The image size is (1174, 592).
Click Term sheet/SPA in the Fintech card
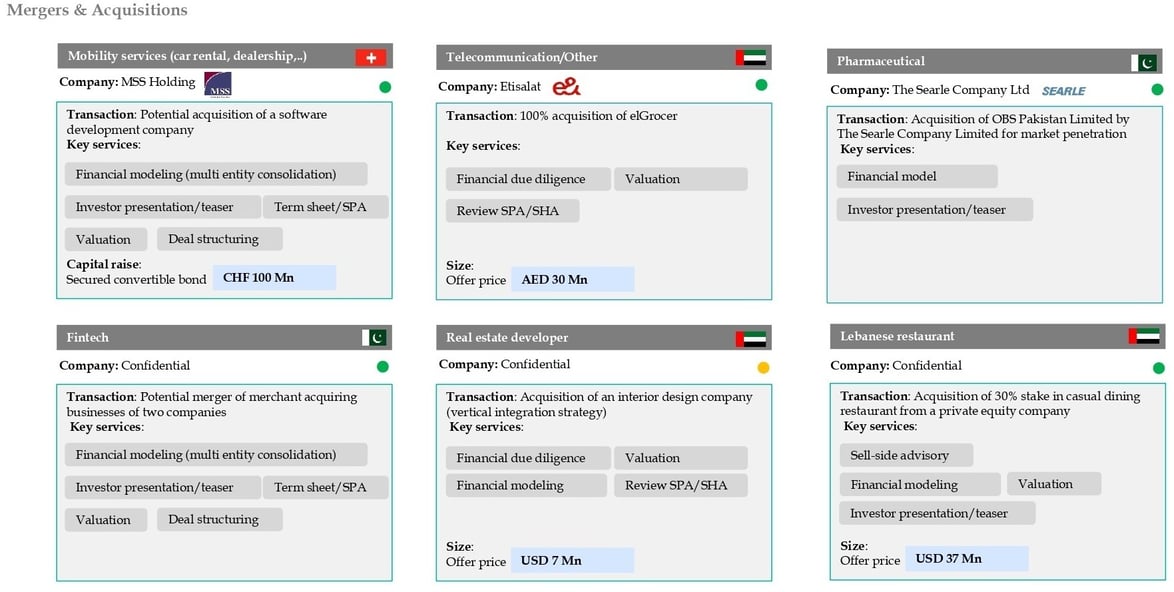[x=326, y=488]
